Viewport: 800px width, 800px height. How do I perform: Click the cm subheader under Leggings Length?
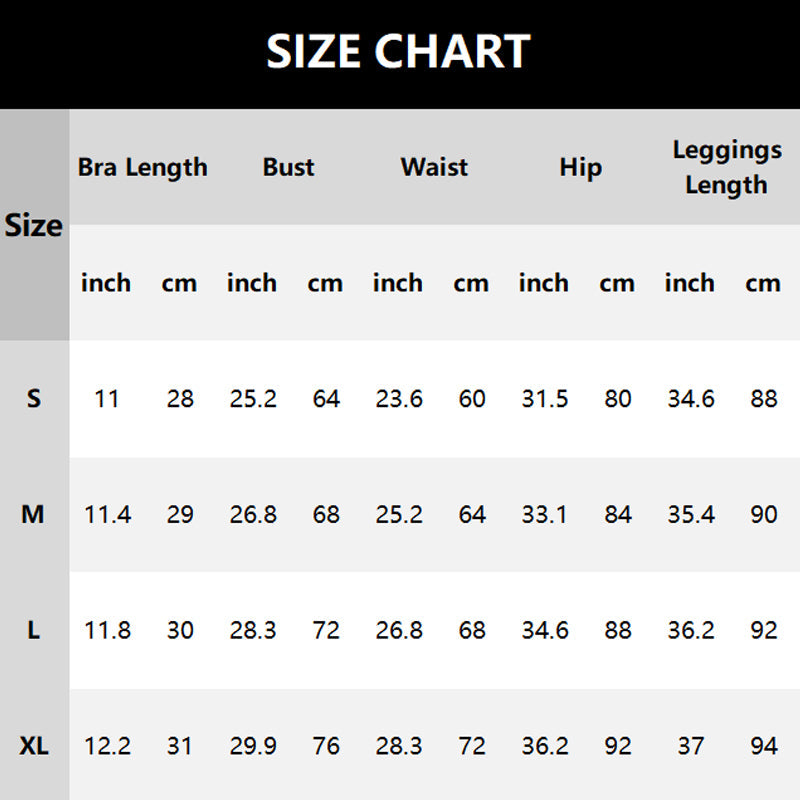(x=763, y=283)
